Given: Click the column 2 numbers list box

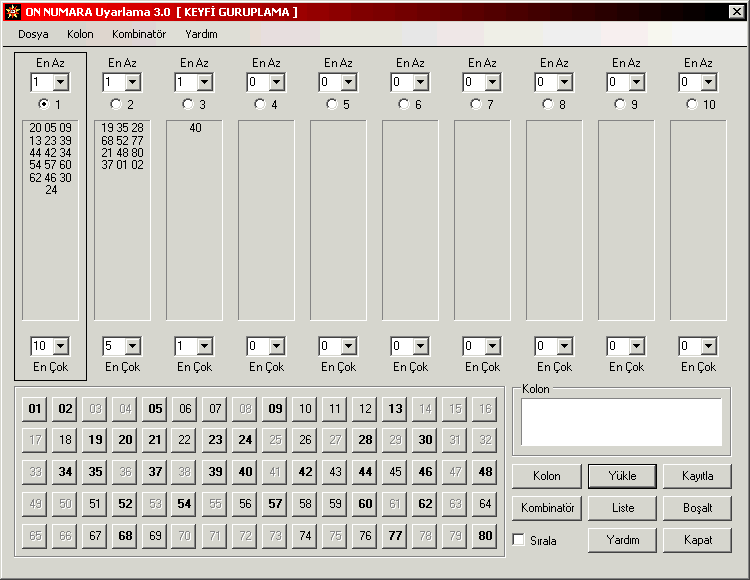Looking at the screenshot, I should point(122,220).
